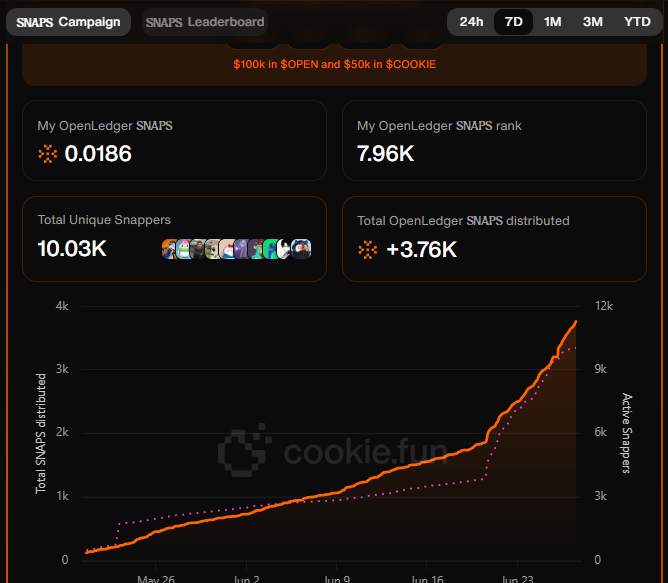Switch to the SNAPS Leaderboard tab
668x583 pixels.
point(204,22)
